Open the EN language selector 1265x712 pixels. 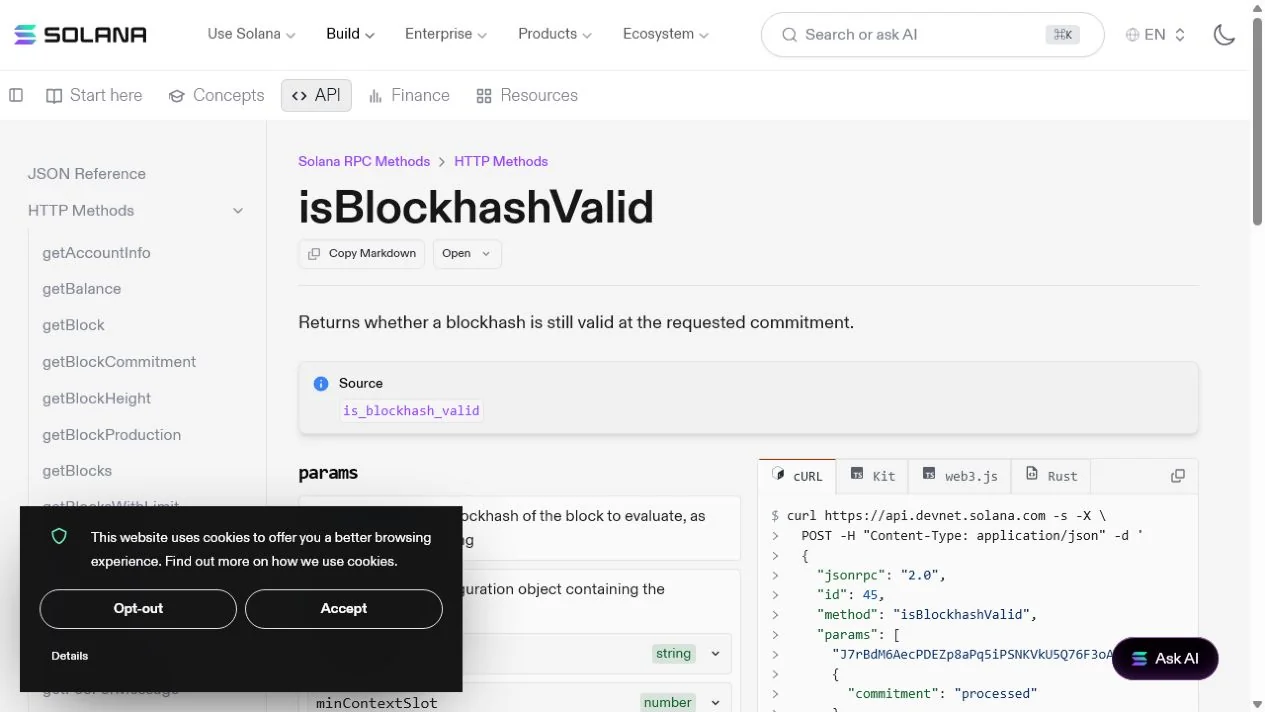(x=1155, y=35)
